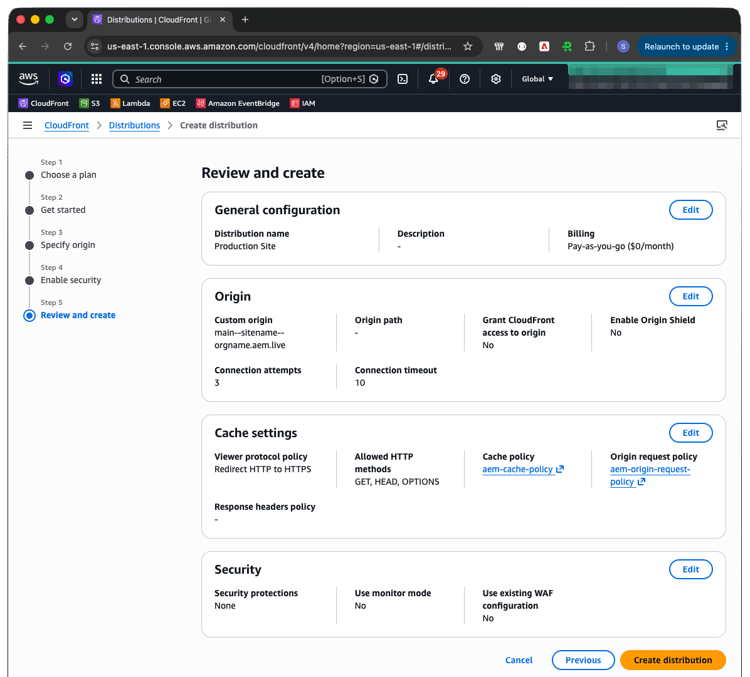Open aem-origin-request-policy link
The image size is (750, 677).
click(x=650, y=476)
